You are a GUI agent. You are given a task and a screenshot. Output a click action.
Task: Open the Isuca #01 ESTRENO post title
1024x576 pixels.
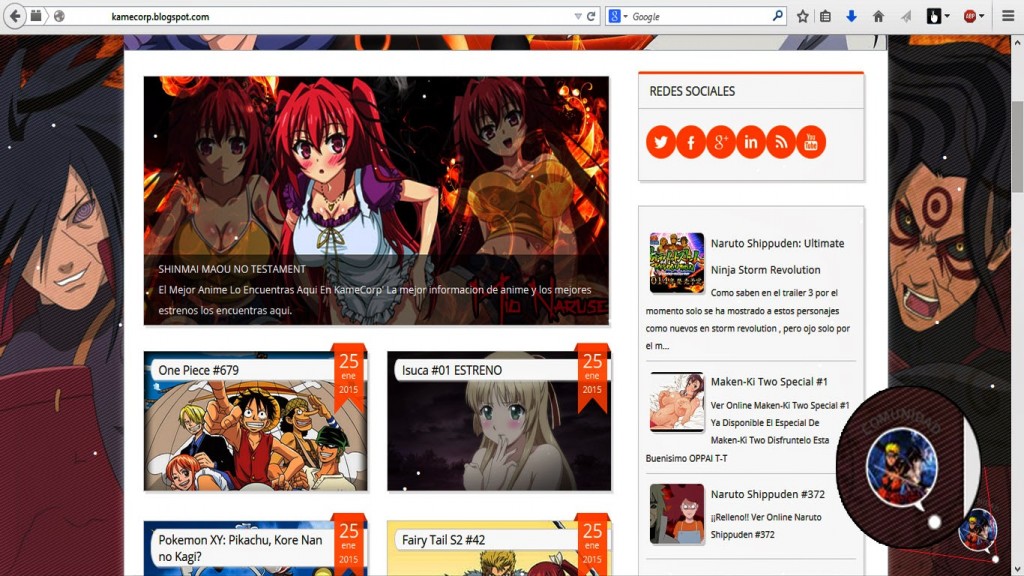[452, 370]
